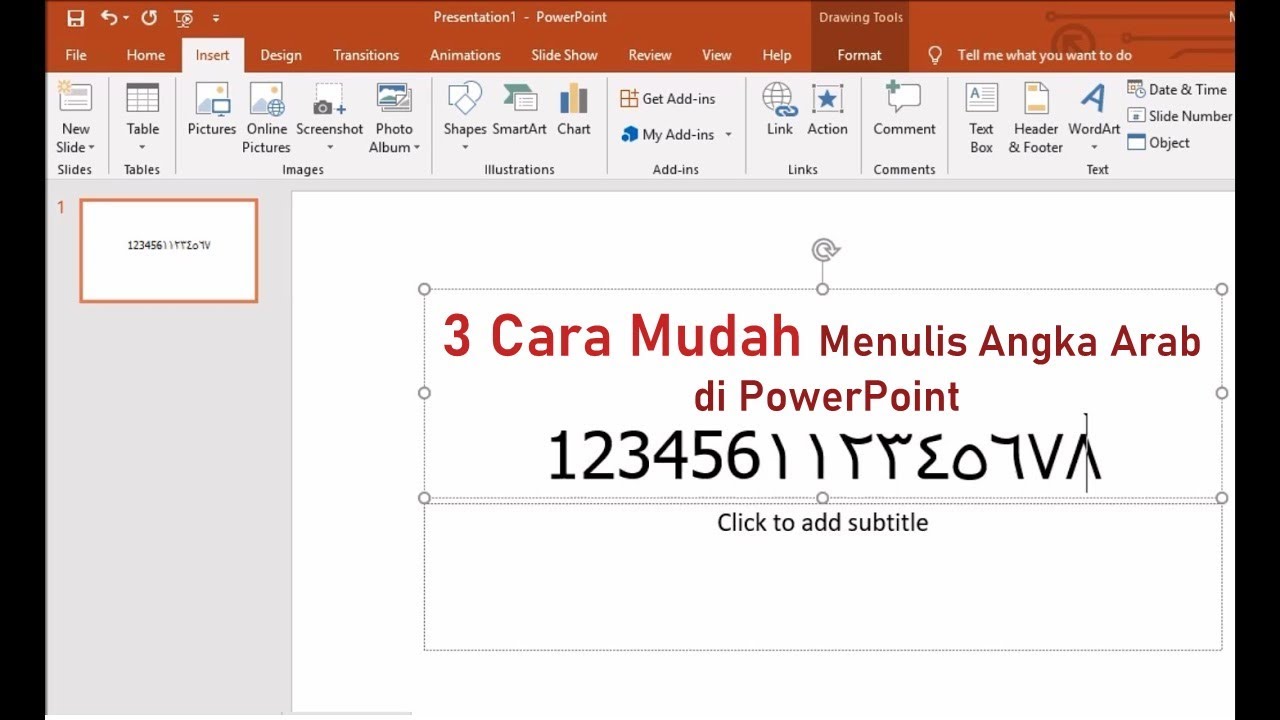The height and width of the screenshot is (720, 1280).
Task: Insert Pictures from this device
Action: click(212, 110)
